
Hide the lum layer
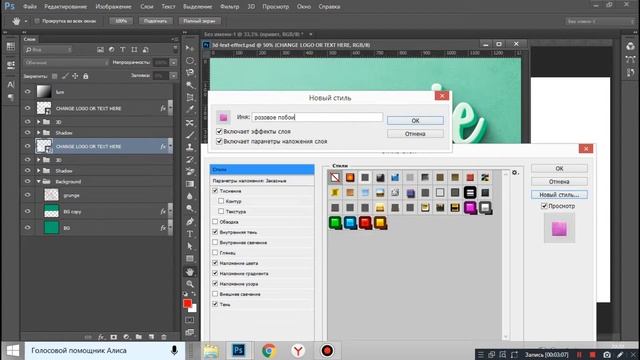pos(27,92)
